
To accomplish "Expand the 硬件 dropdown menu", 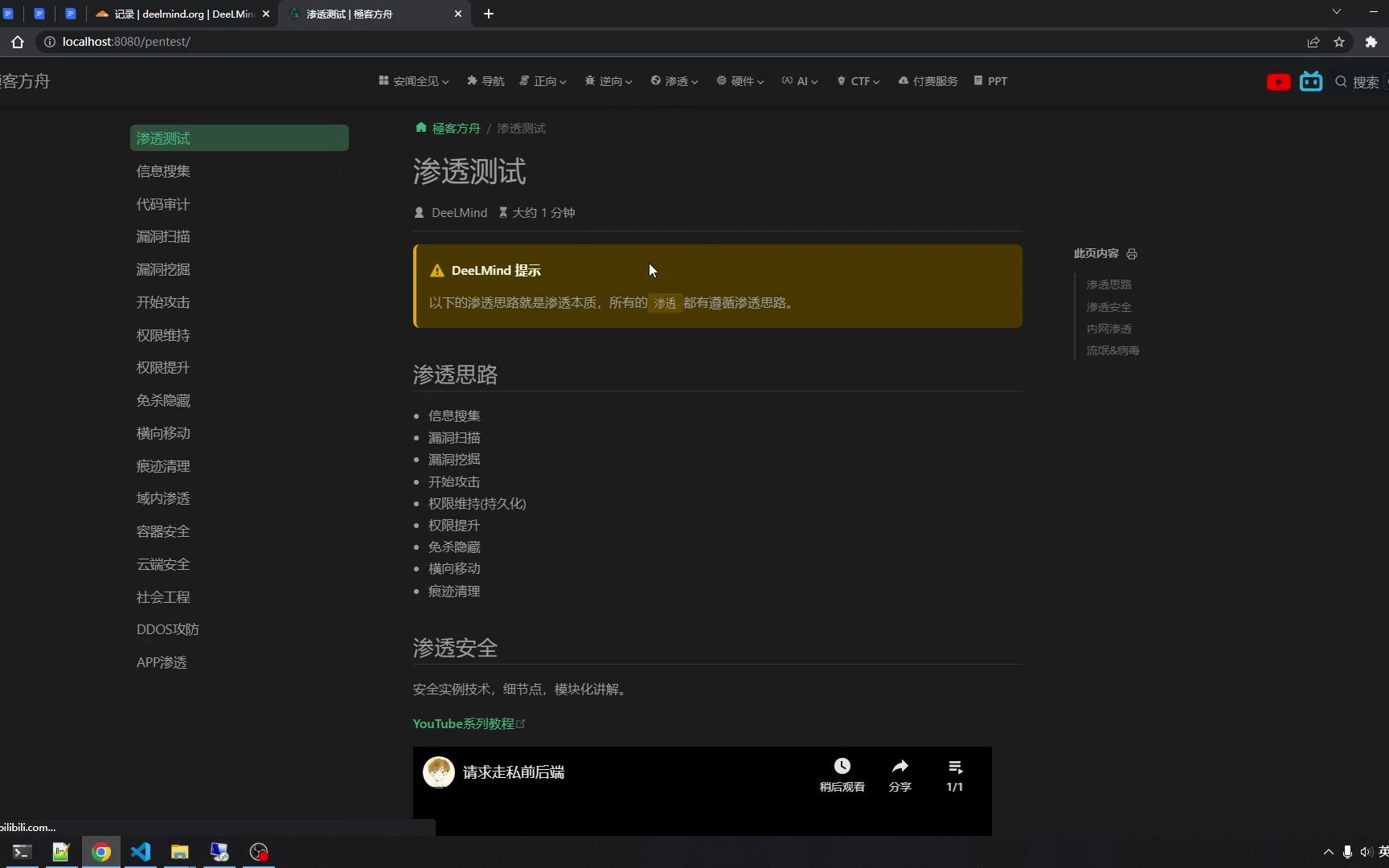I will [x=740, y=81].
